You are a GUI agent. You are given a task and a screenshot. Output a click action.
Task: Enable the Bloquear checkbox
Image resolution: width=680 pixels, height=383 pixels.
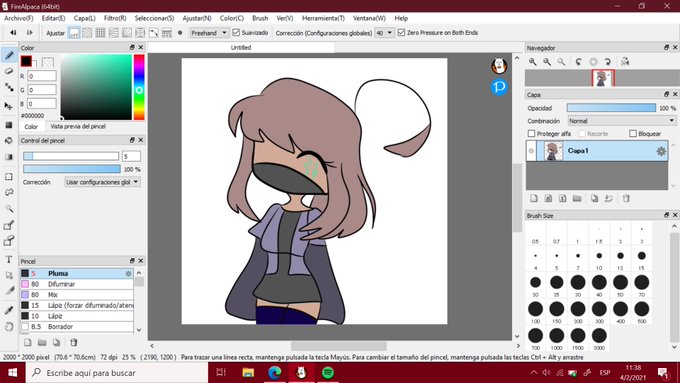[x=633, y=134]
